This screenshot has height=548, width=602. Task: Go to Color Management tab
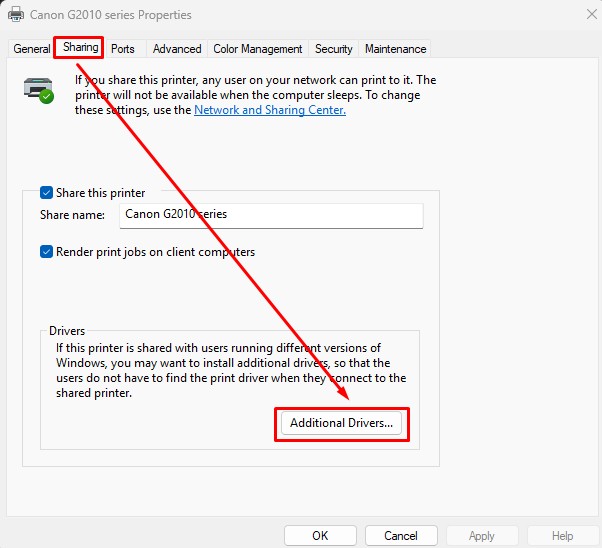point(258,49)
